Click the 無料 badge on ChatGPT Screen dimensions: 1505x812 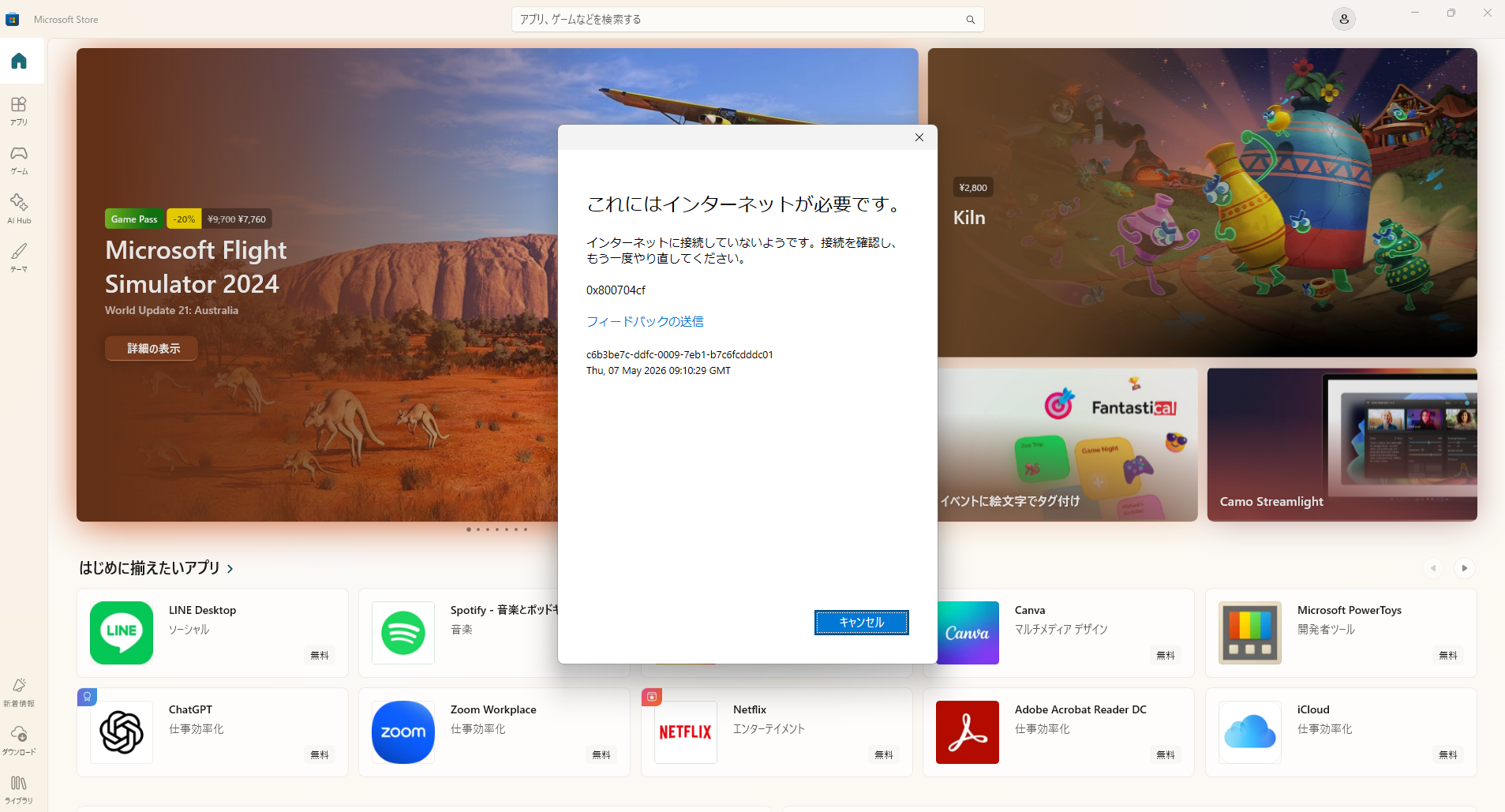[320, 754]
